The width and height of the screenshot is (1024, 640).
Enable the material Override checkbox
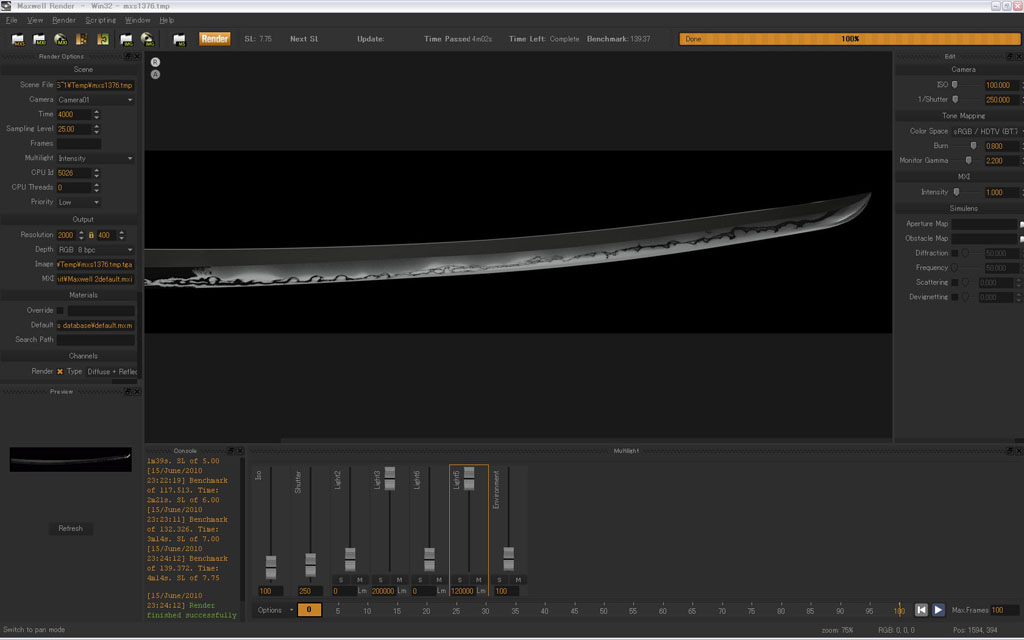point(60,310)
